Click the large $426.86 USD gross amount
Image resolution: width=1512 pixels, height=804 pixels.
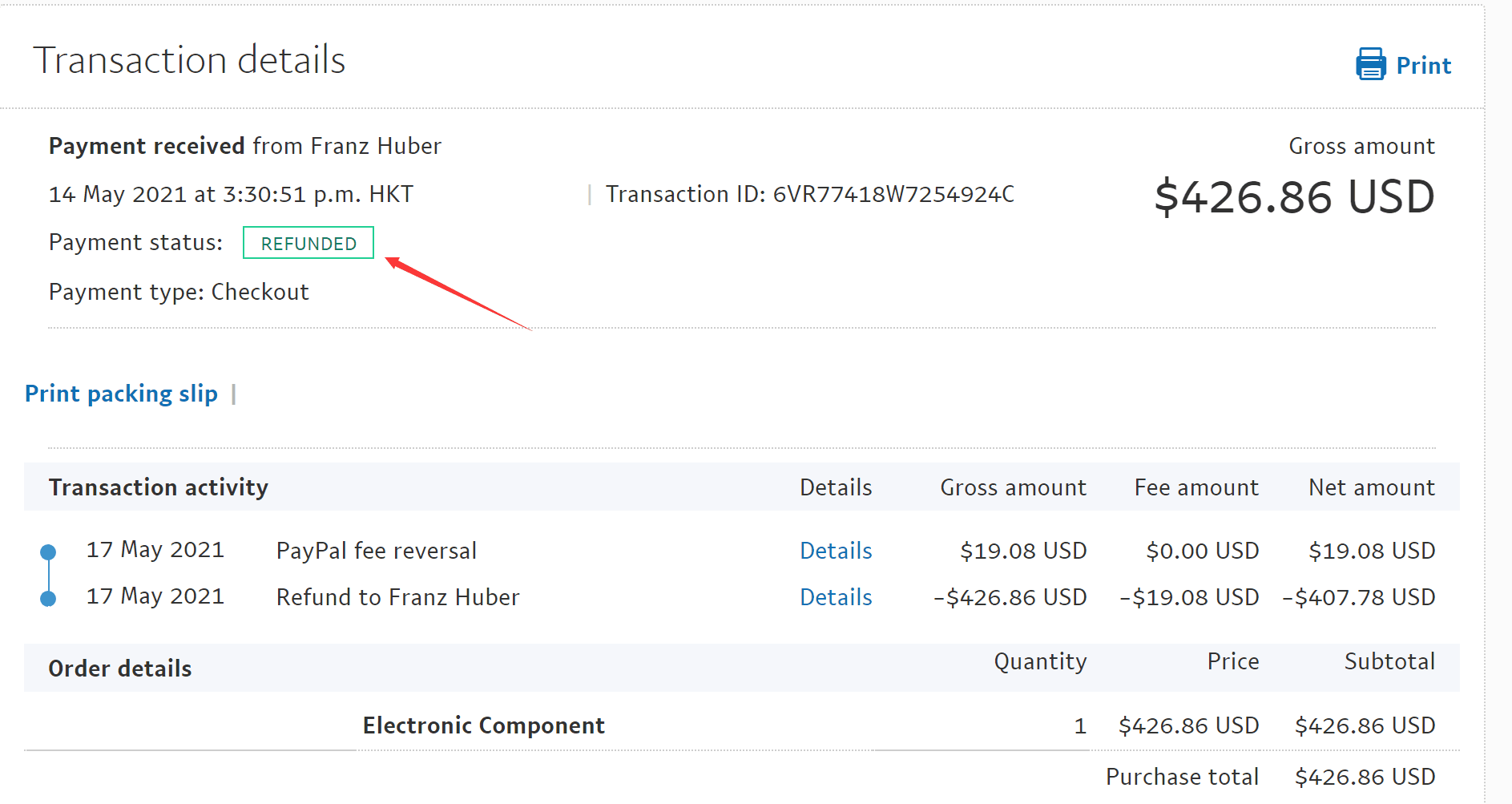tap(1294, 197)
